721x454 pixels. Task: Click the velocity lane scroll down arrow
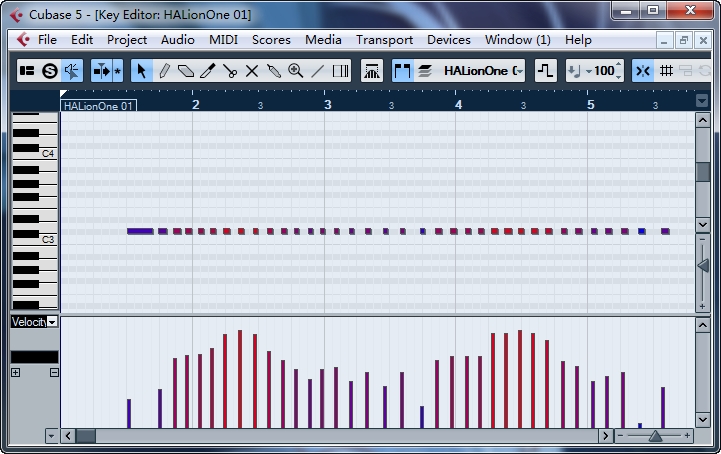(x=703, y=420)
